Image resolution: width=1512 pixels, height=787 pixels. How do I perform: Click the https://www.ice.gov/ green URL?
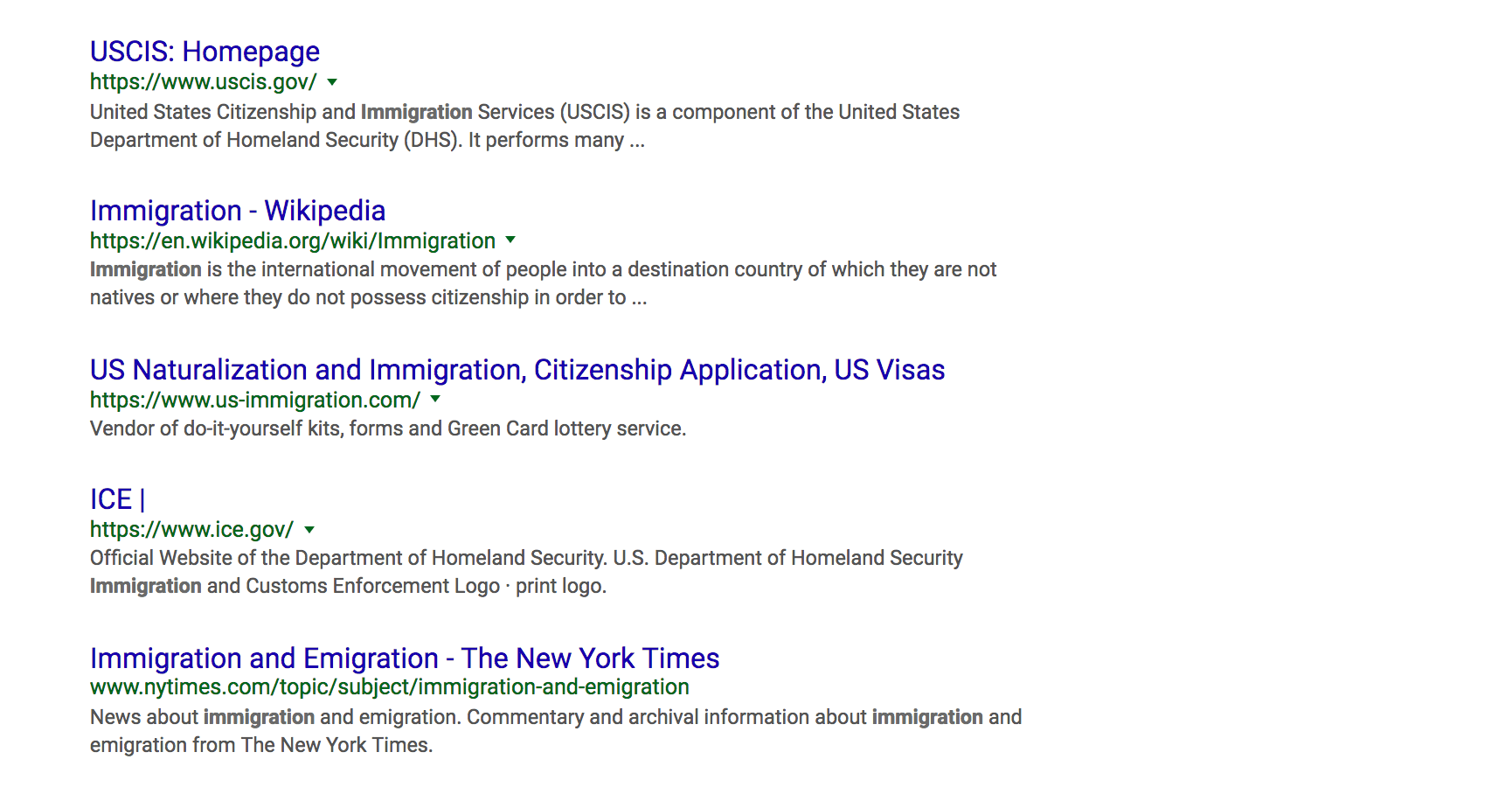(x=191, y=530)
